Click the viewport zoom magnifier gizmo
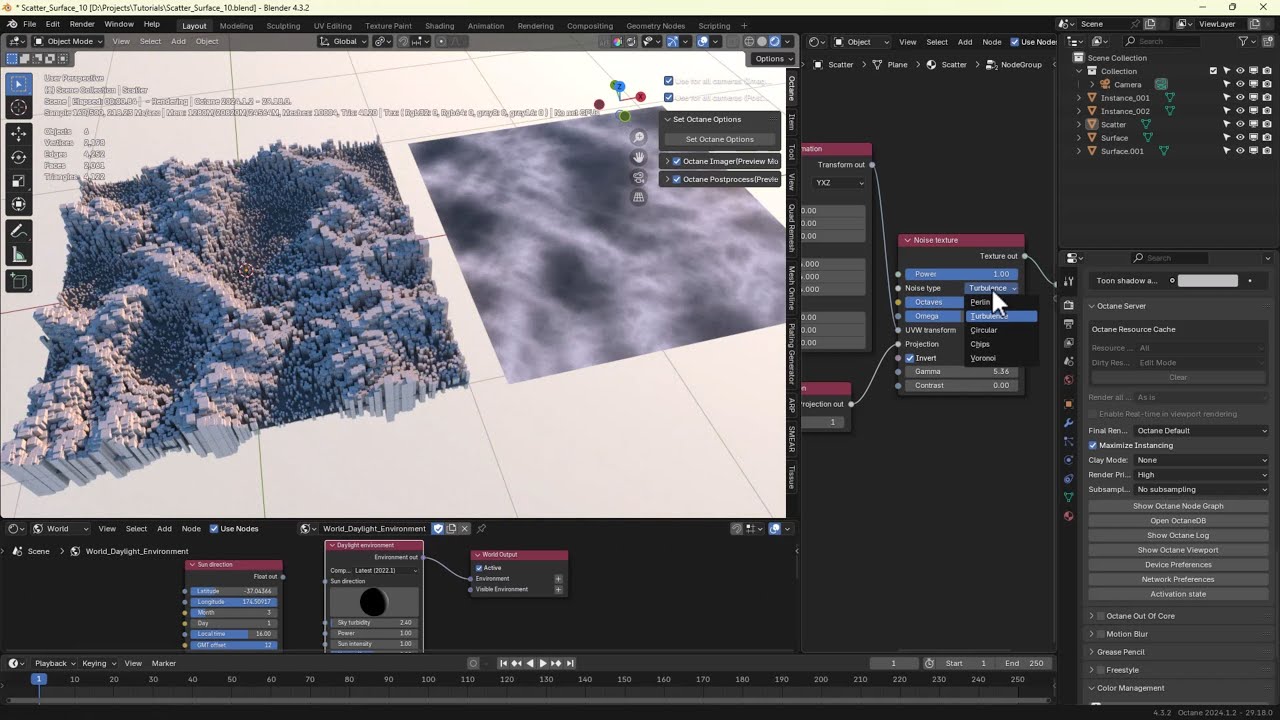Viewport: 1280px width, 720px height. point(639,137)
